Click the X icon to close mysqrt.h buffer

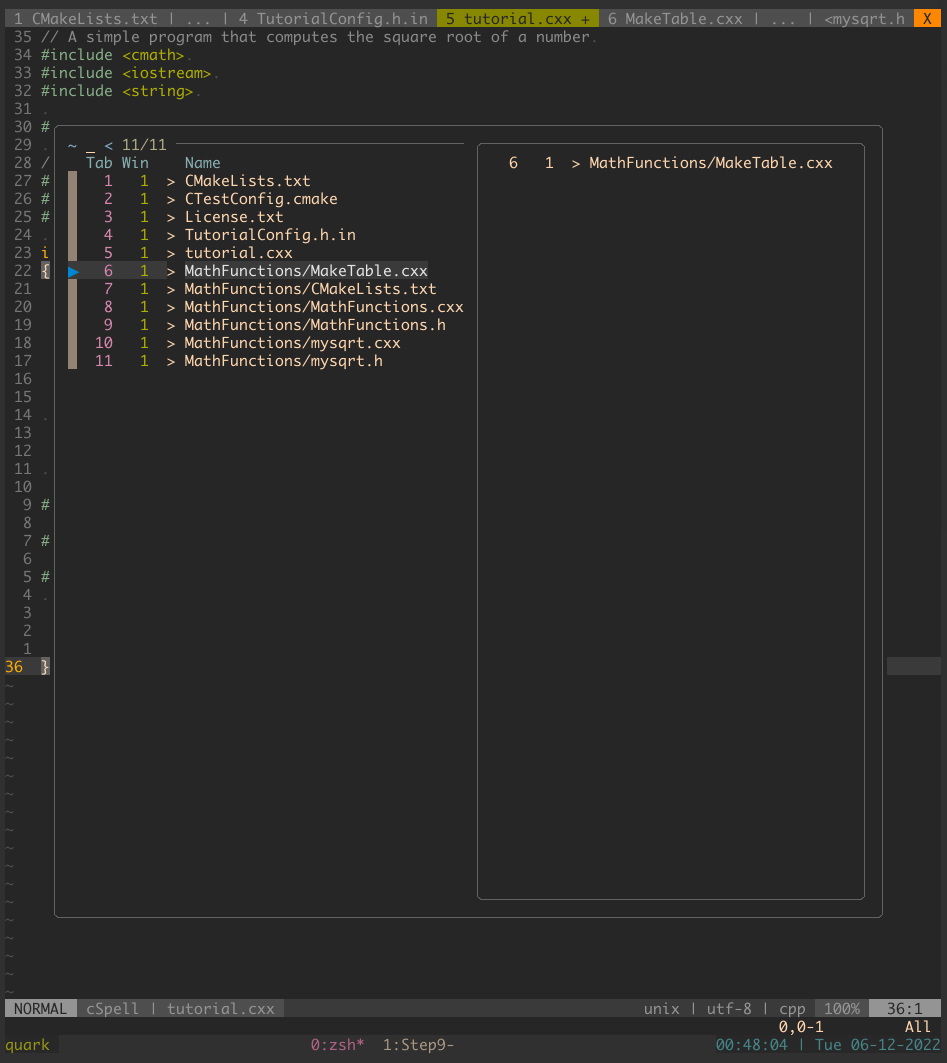(x=926, y=18)
